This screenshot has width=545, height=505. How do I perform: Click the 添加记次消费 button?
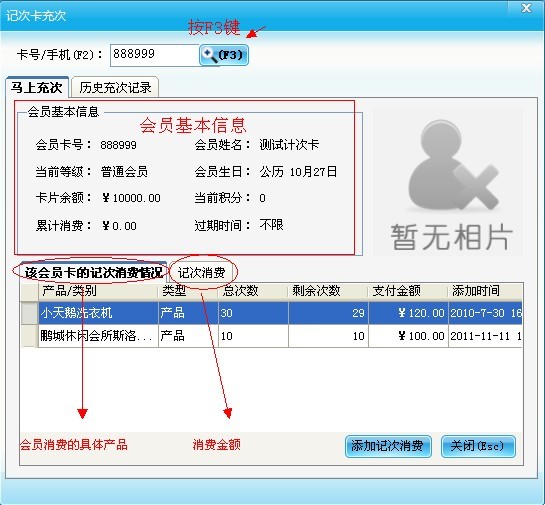(x=388, y=446)
